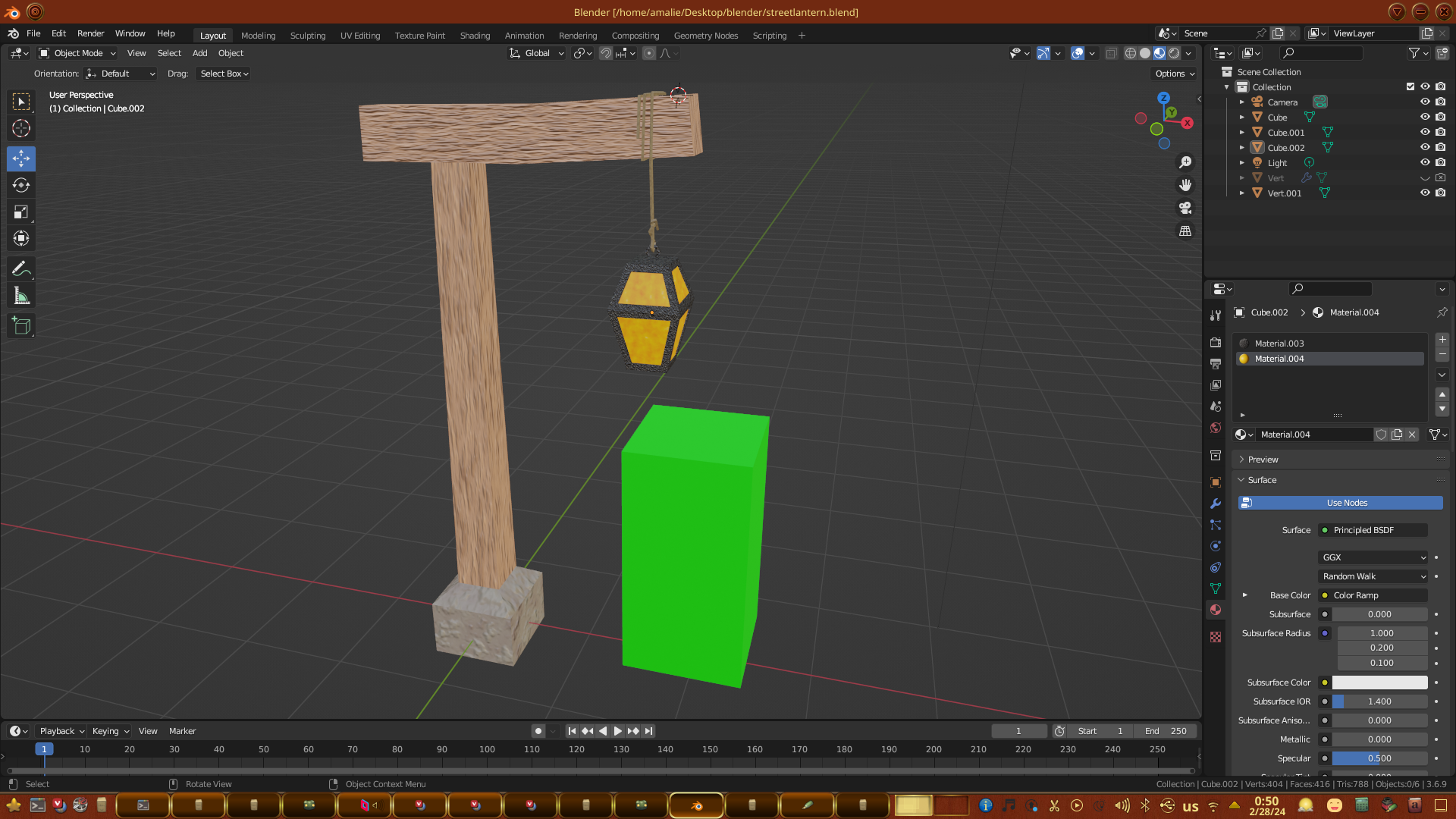Open the Render menu
Image resolution: width=1456 pixels, height=819 pixels.
tap(90, 33)
